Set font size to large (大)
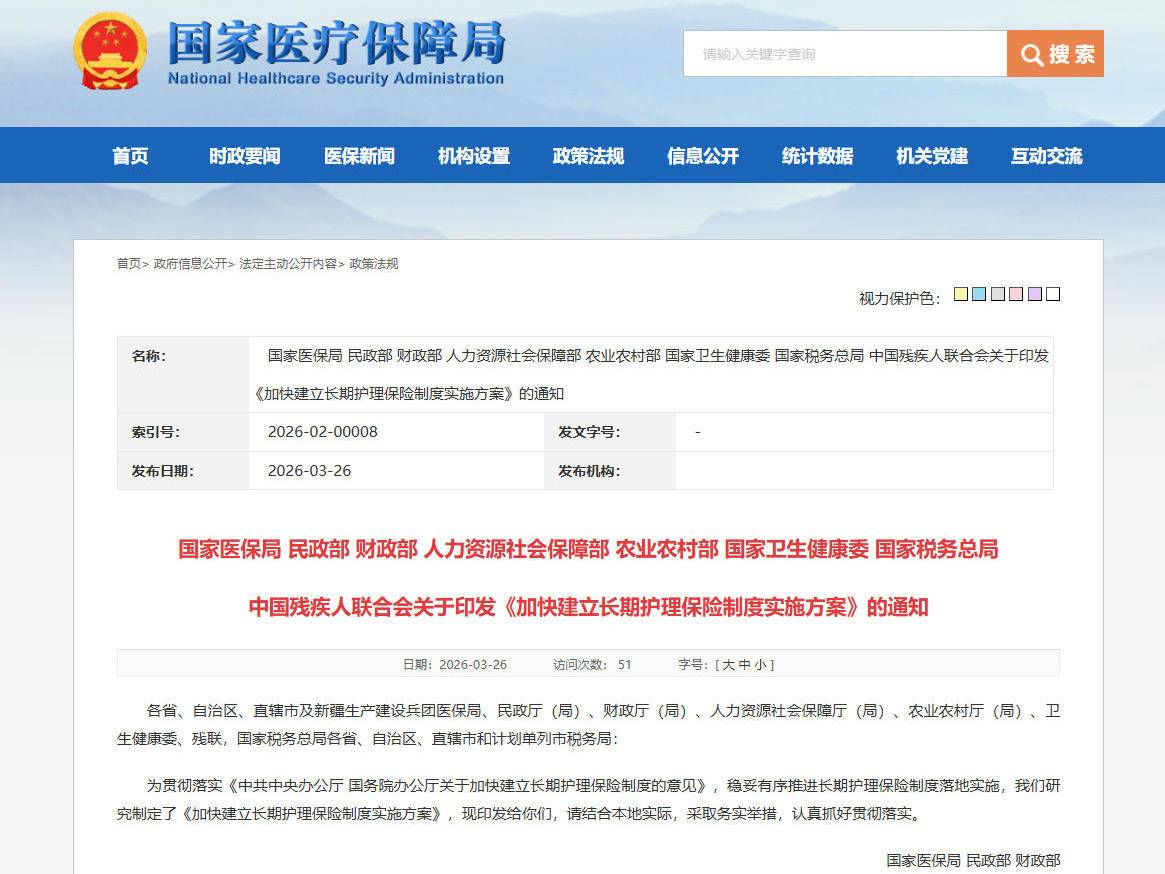This screenshot has width=1165, height=874. [x=729, y=665]
